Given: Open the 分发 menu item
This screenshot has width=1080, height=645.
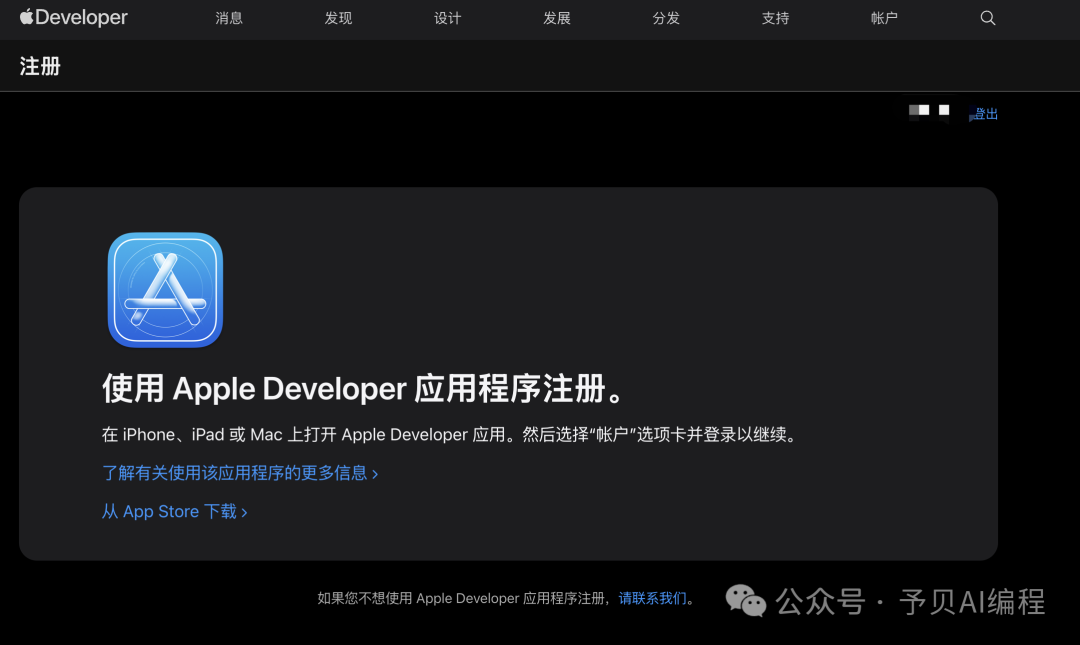Looking at the screenshot, I should click(x=666, y=18).
